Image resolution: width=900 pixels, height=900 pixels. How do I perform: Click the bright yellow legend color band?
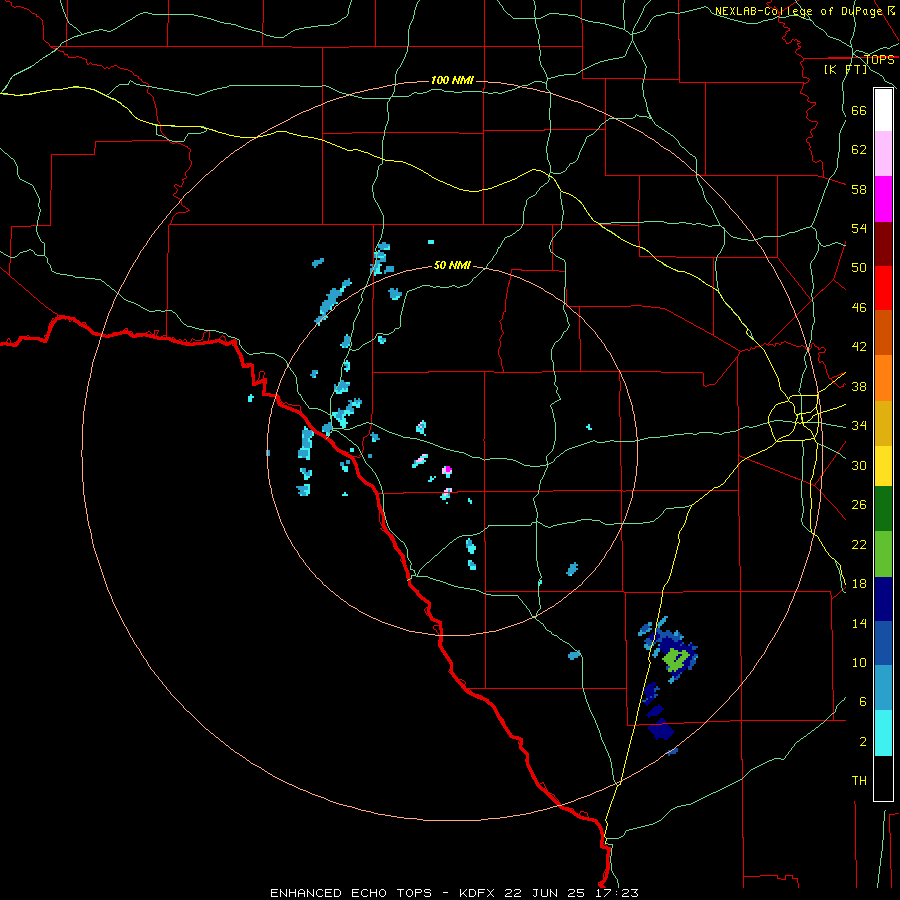point(883,465)
